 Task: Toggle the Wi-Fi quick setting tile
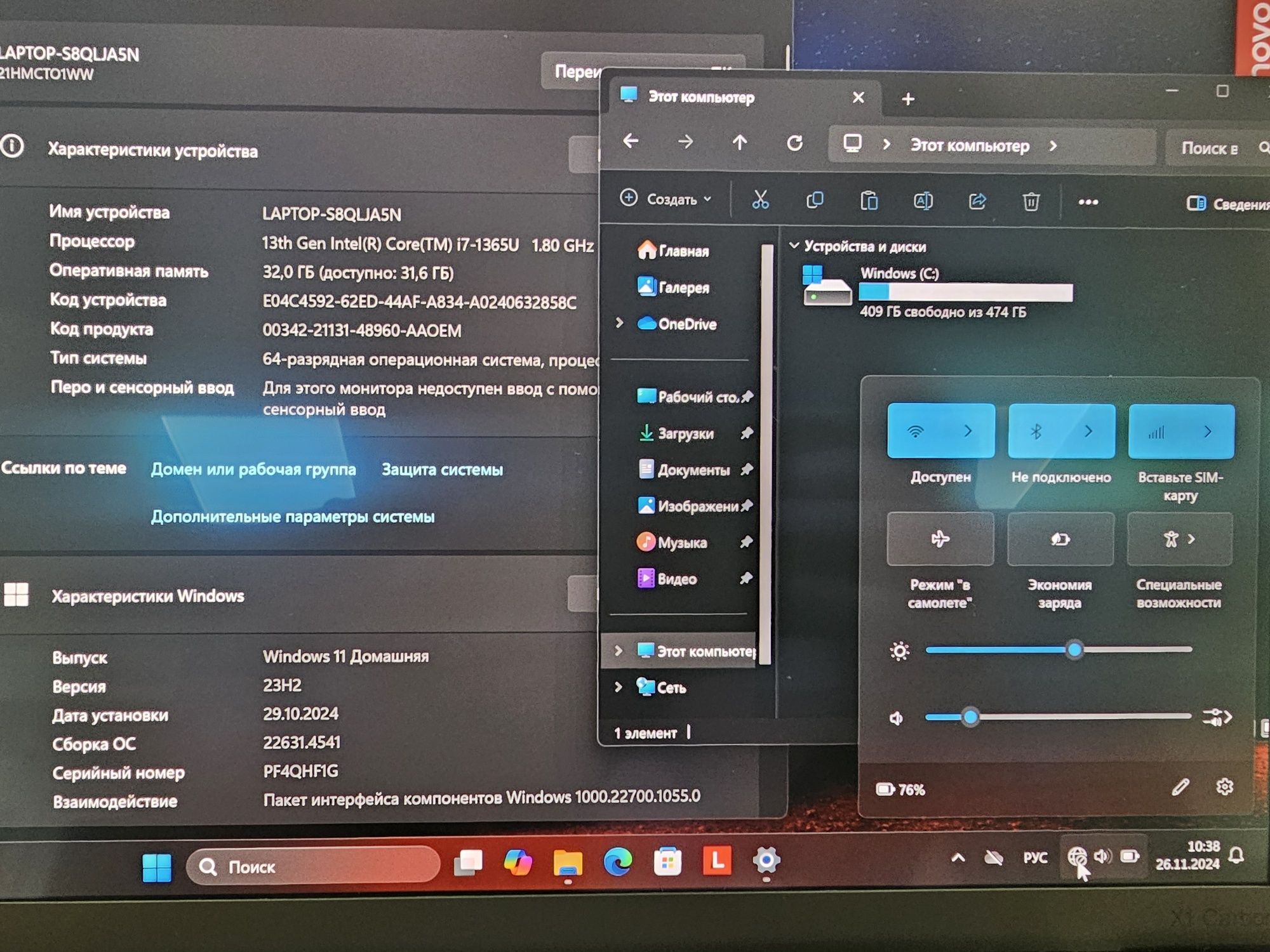(x=915, y=431)
